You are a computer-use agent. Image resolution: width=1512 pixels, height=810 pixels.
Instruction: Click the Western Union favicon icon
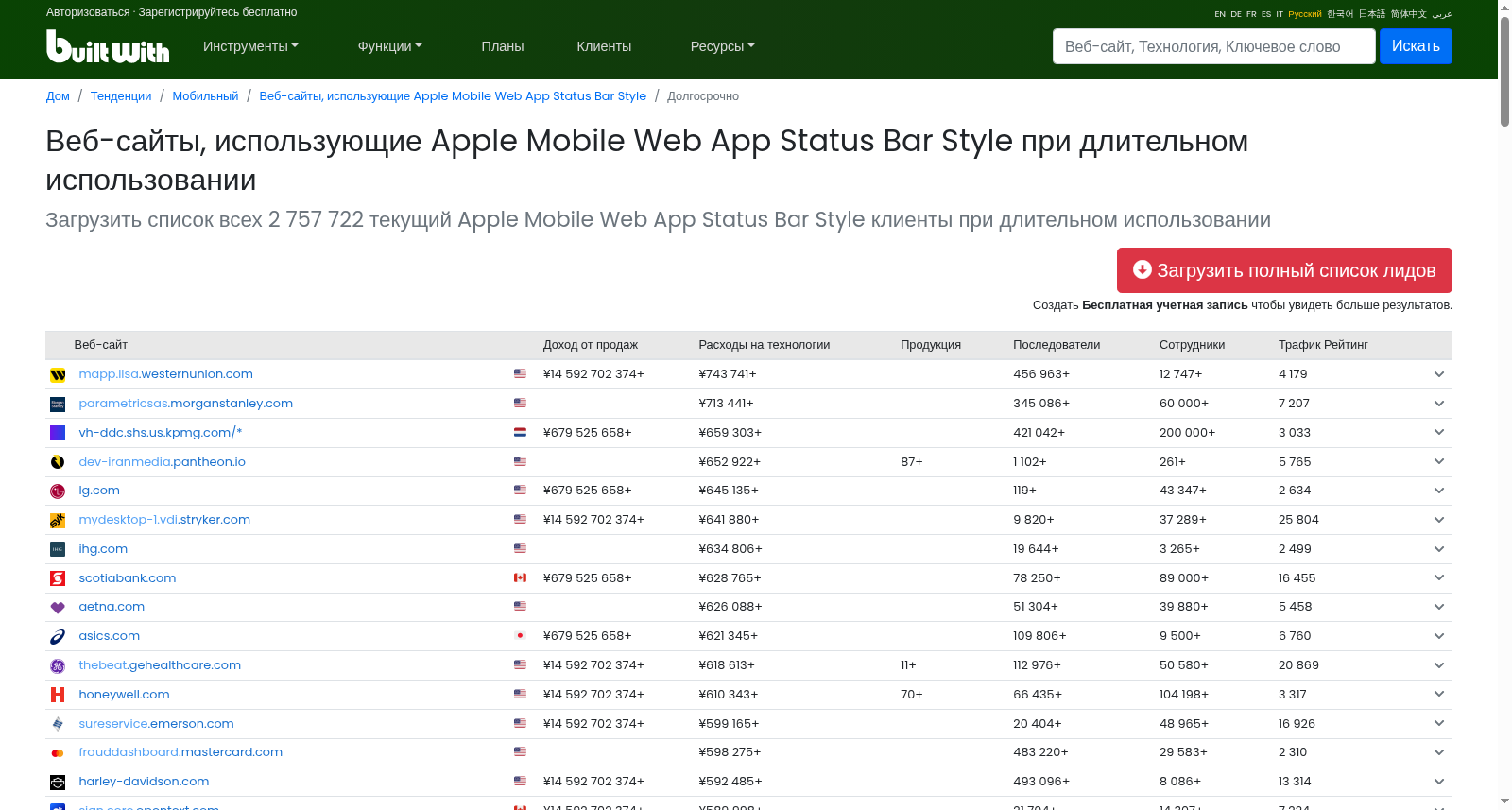pyautogui.click(x=58, y=375)
